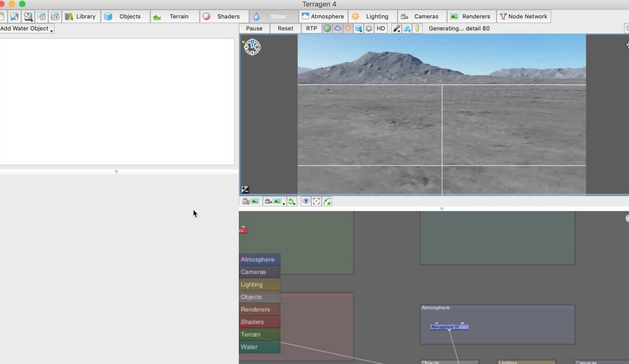Click the circular refresh icon before HD
Screen dimensions: 629x364
(x=369, y=28)
